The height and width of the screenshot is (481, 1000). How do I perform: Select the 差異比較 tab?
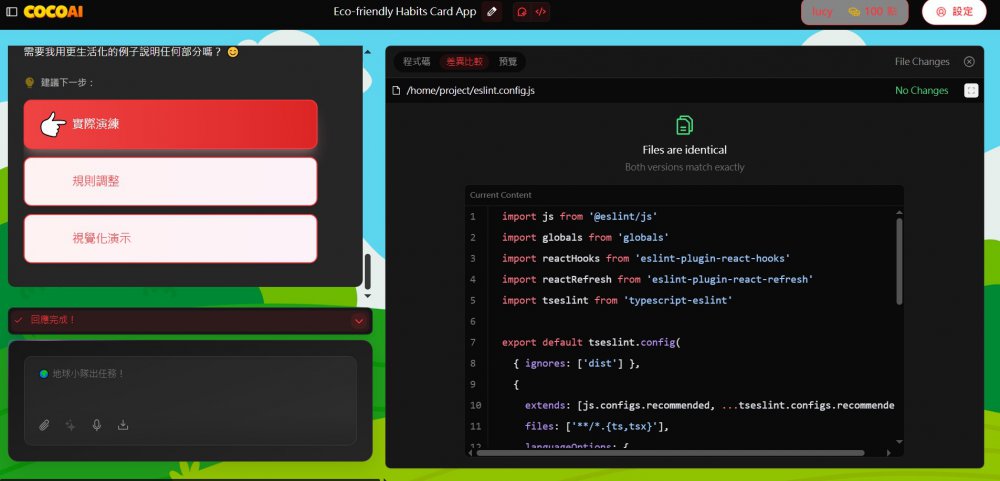coord(464,62)
